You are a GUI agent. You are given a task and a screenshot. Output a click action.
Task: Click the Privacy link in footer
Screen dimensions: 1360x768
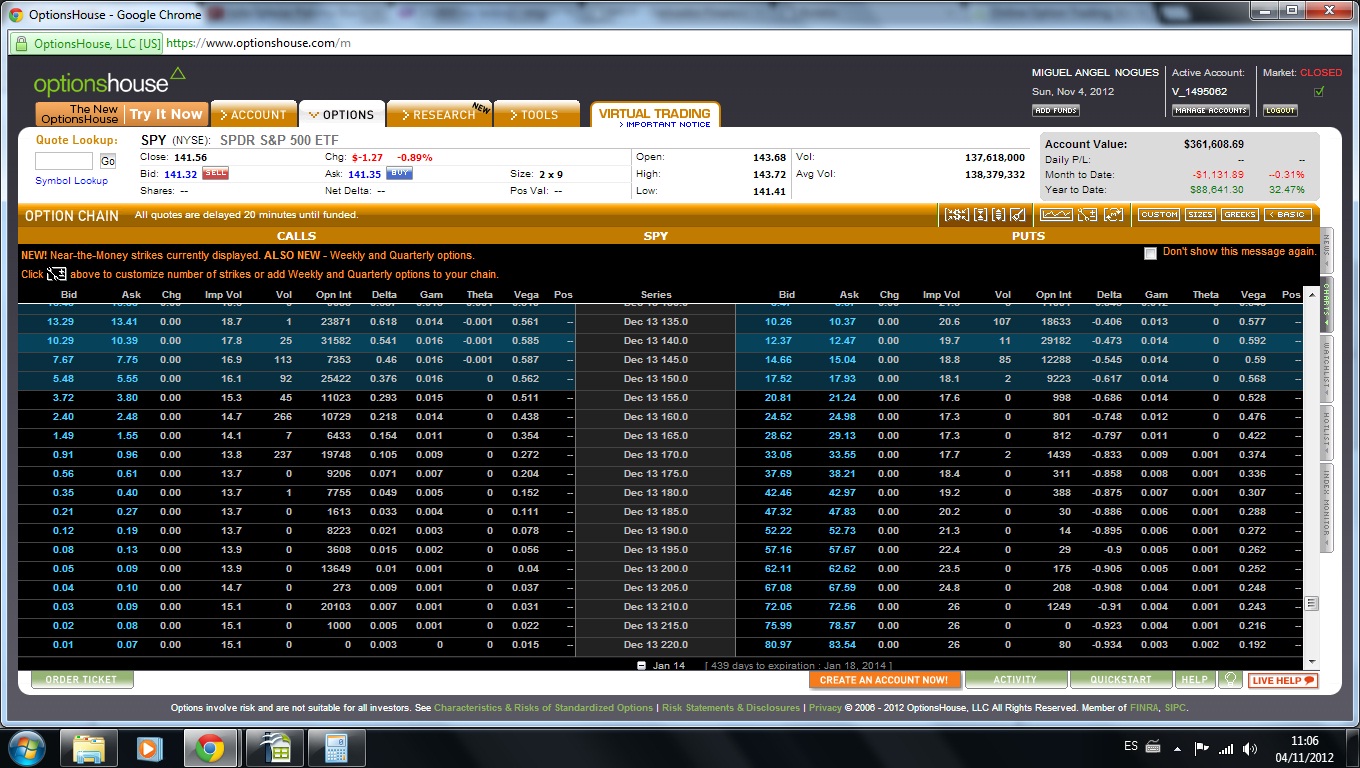(x=825, y=708)
